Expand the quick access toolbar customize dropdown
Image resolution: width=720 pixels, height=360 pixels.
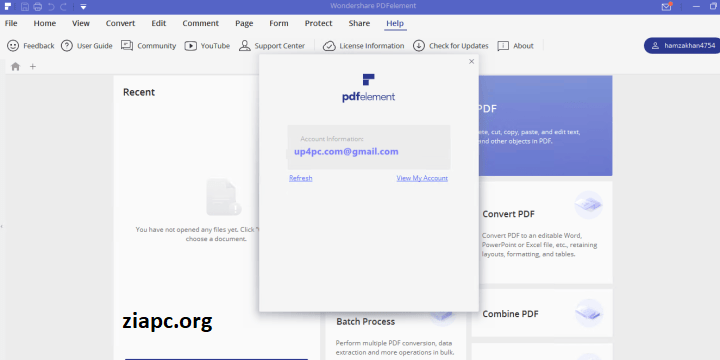click(83, 7)
